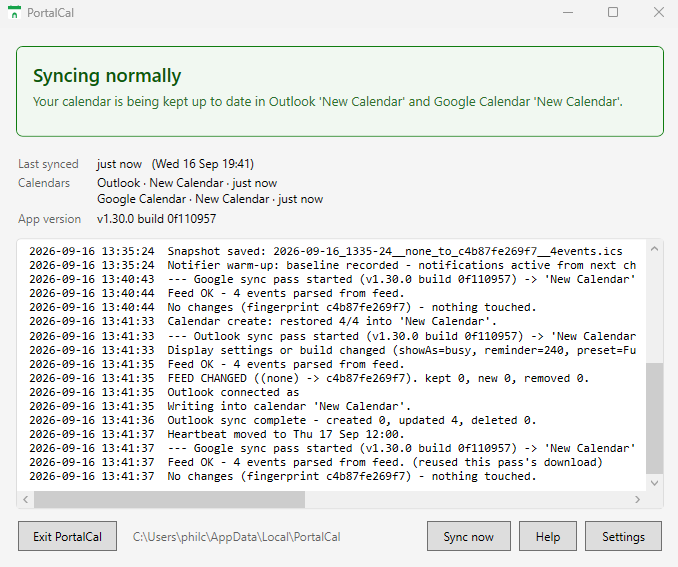Image resolution: width=678 pixels, height=567 pixels.
Task: Click log line 'Outlook connected as'
Action: click(164, 392)
